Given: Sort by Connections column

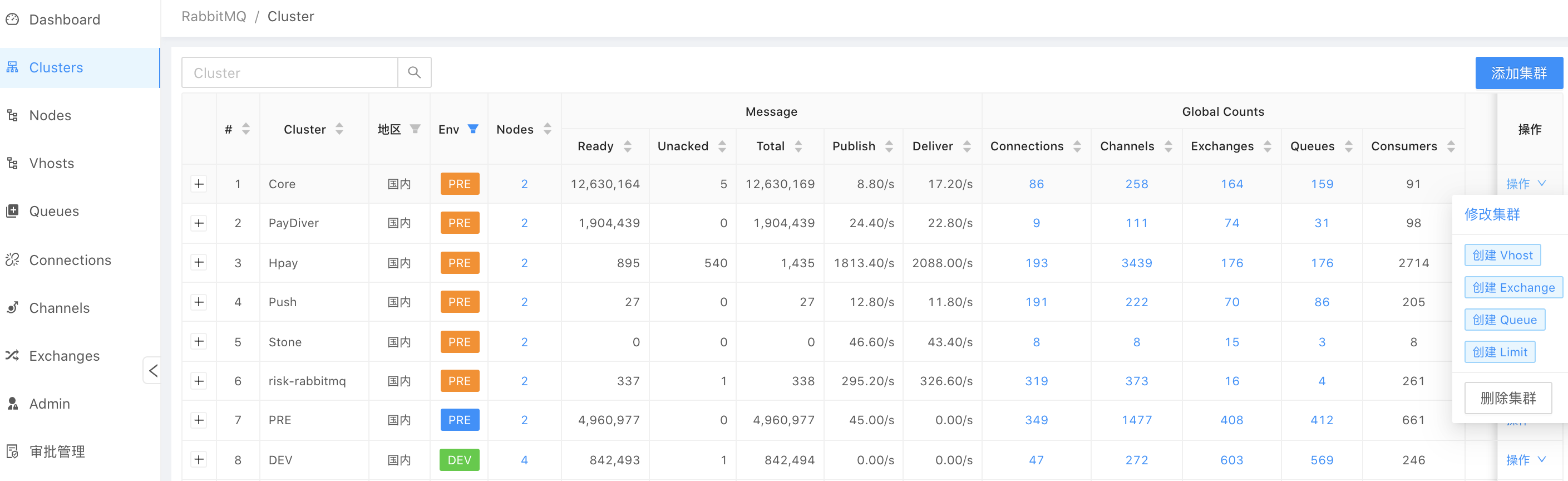Looking at the screenshot, I should click(x=1077, y=146).
